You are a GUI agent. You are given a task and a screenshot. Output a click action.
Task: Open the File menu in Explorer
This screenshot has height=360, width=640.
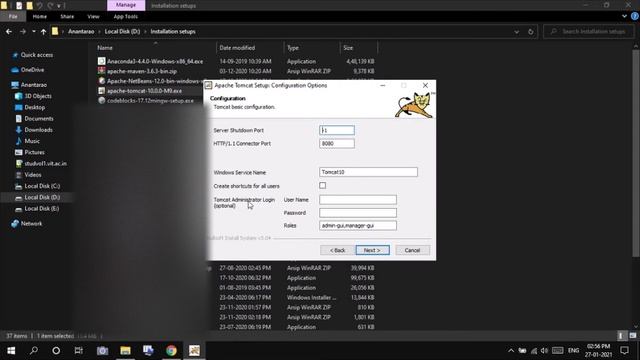click(13, 17)
